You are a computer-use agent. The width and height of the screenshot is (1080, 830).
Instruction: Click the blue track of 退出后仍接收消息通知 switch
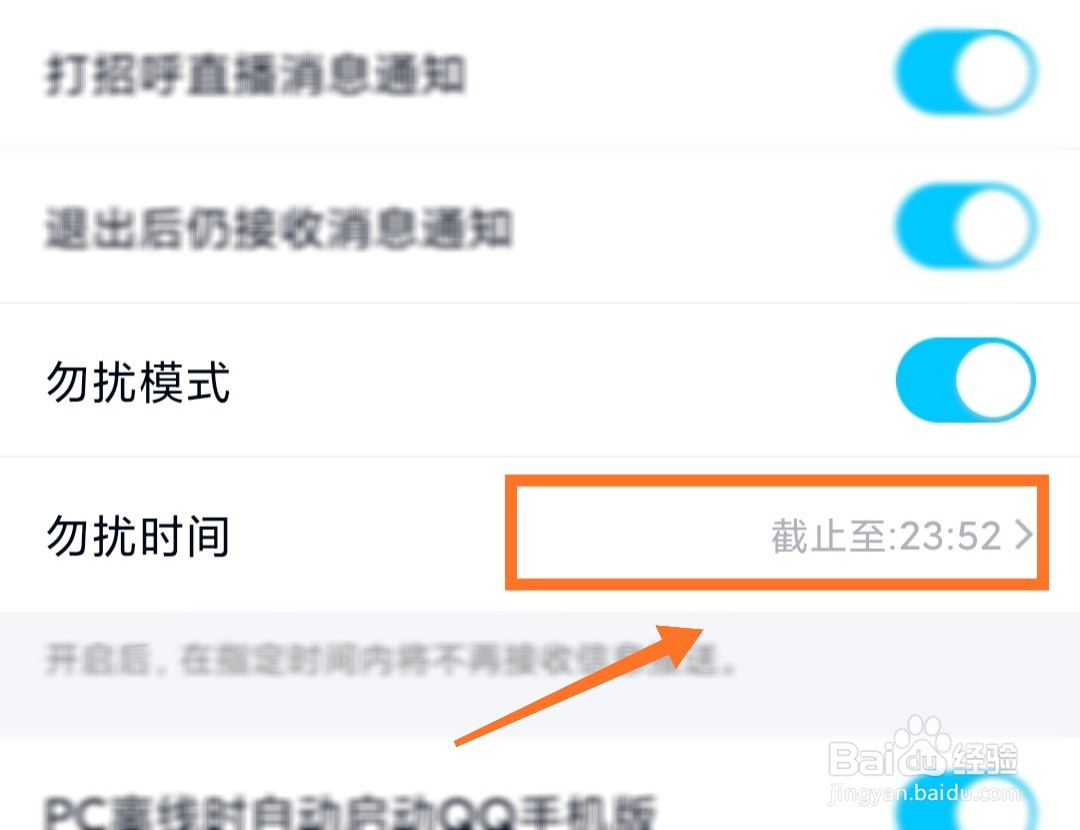[x=926, y=226]
